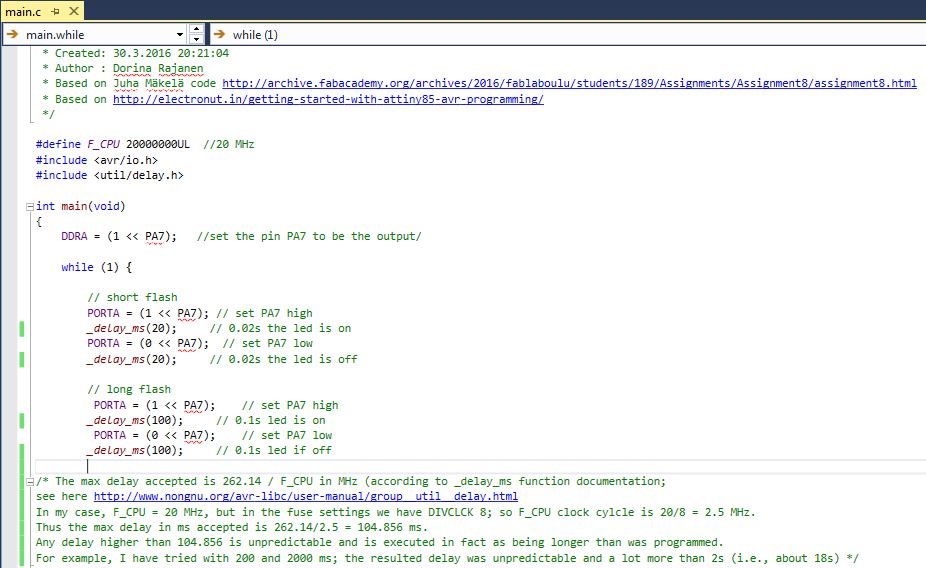Screen dimensions: 926x568
Task: Open the while (1) member dropdown
Action: click(x=568, y=35)
